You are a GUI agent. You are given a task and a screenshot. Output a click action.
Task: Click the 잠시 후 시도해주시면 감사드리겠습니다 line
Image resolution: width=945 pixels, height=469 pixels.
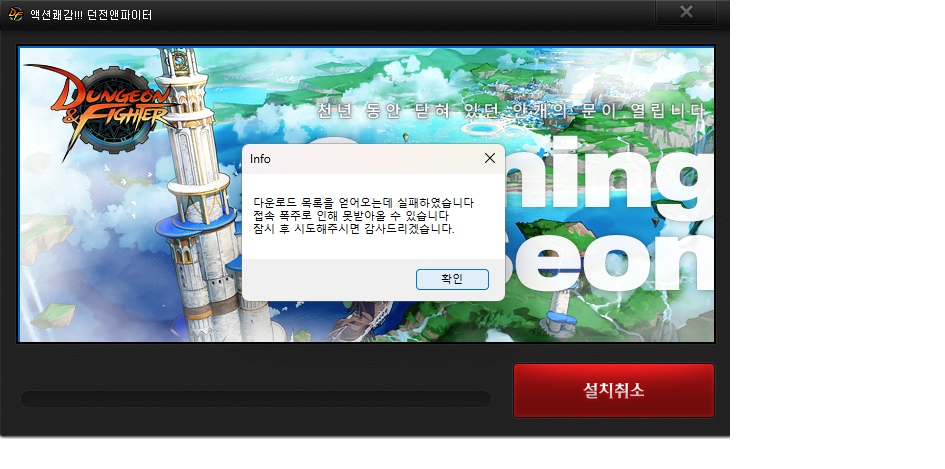(x=354, y=229)
